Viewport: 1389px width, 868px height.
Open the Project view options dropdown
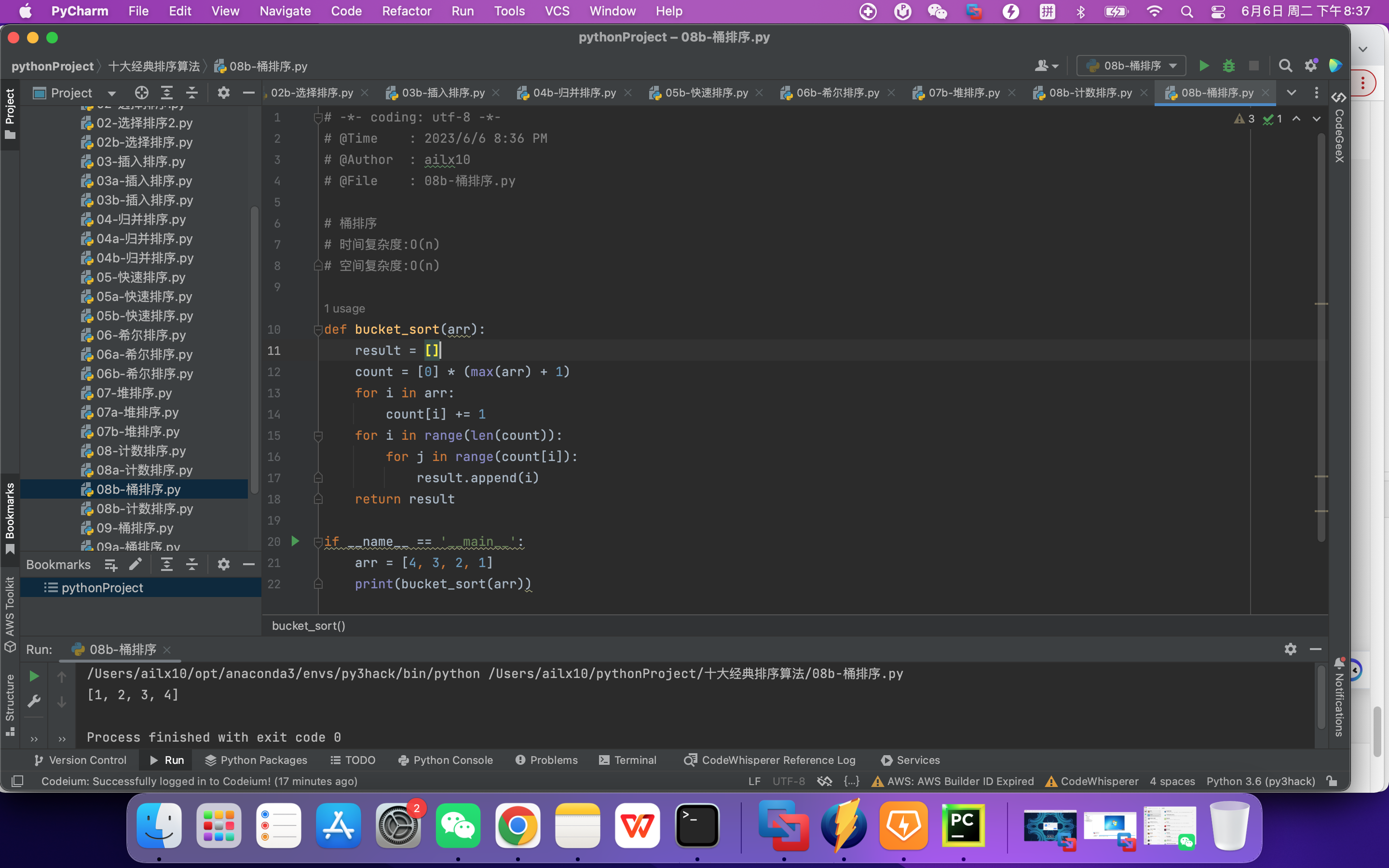click(x=111, y=93)
